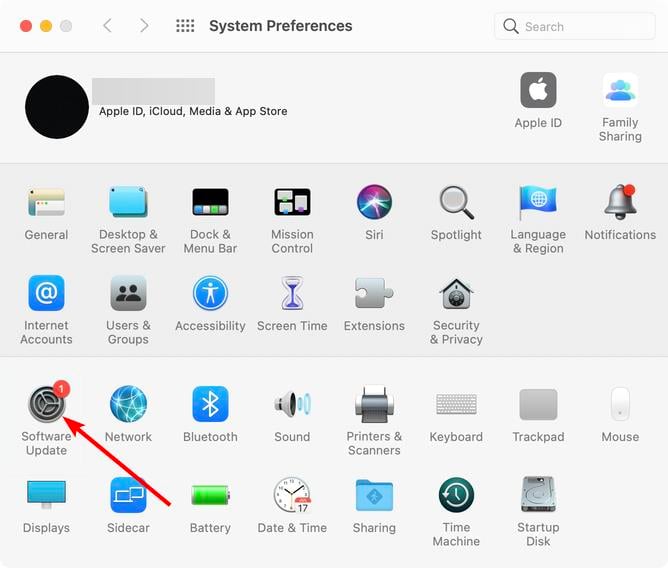Image resolution: width=668 pixels, height=568 pixels.
Task: Click the Search field
Action: (574, 26)
